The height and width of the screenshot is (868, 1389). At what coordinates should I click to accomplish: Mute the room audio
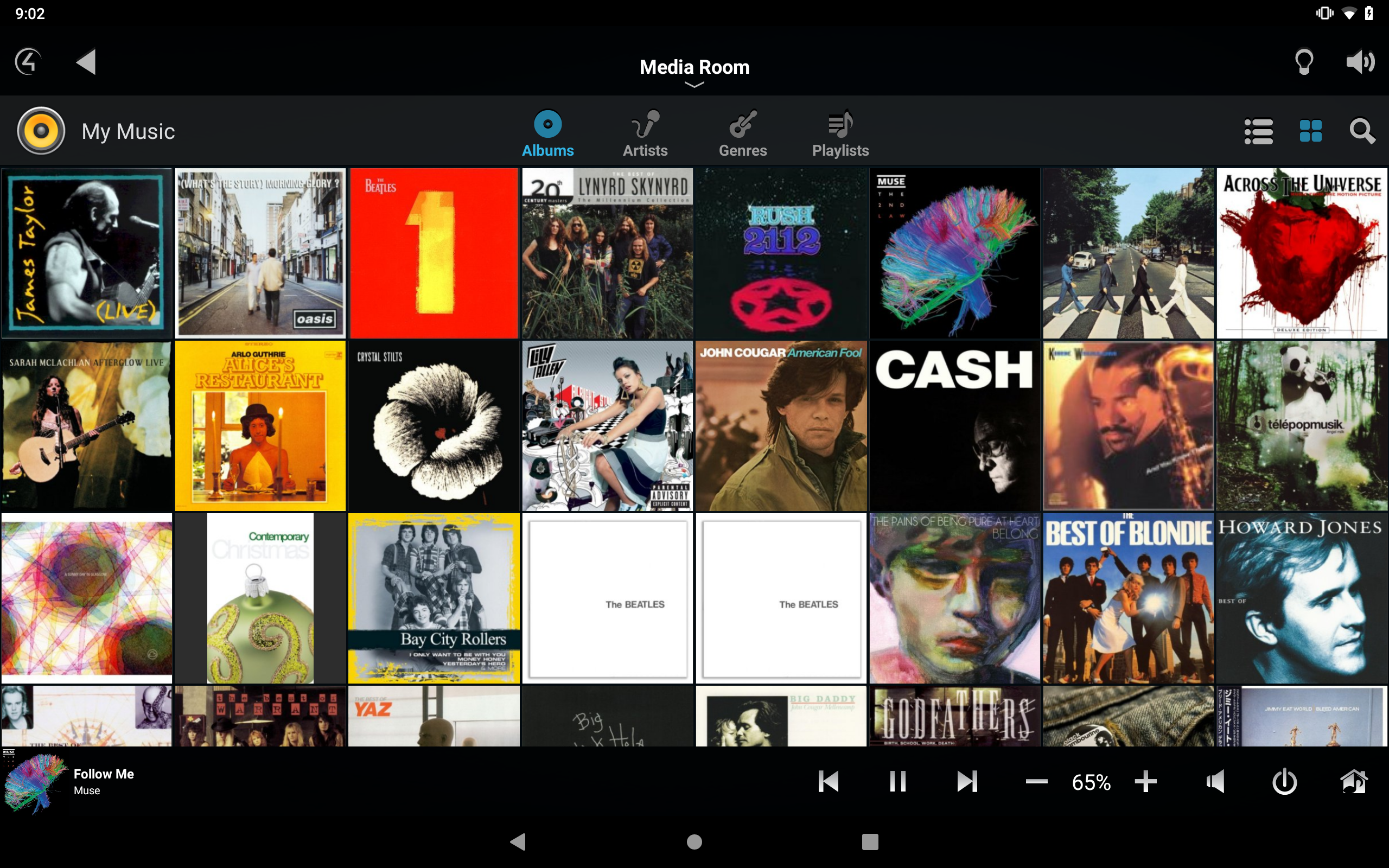pos(1215,781)
